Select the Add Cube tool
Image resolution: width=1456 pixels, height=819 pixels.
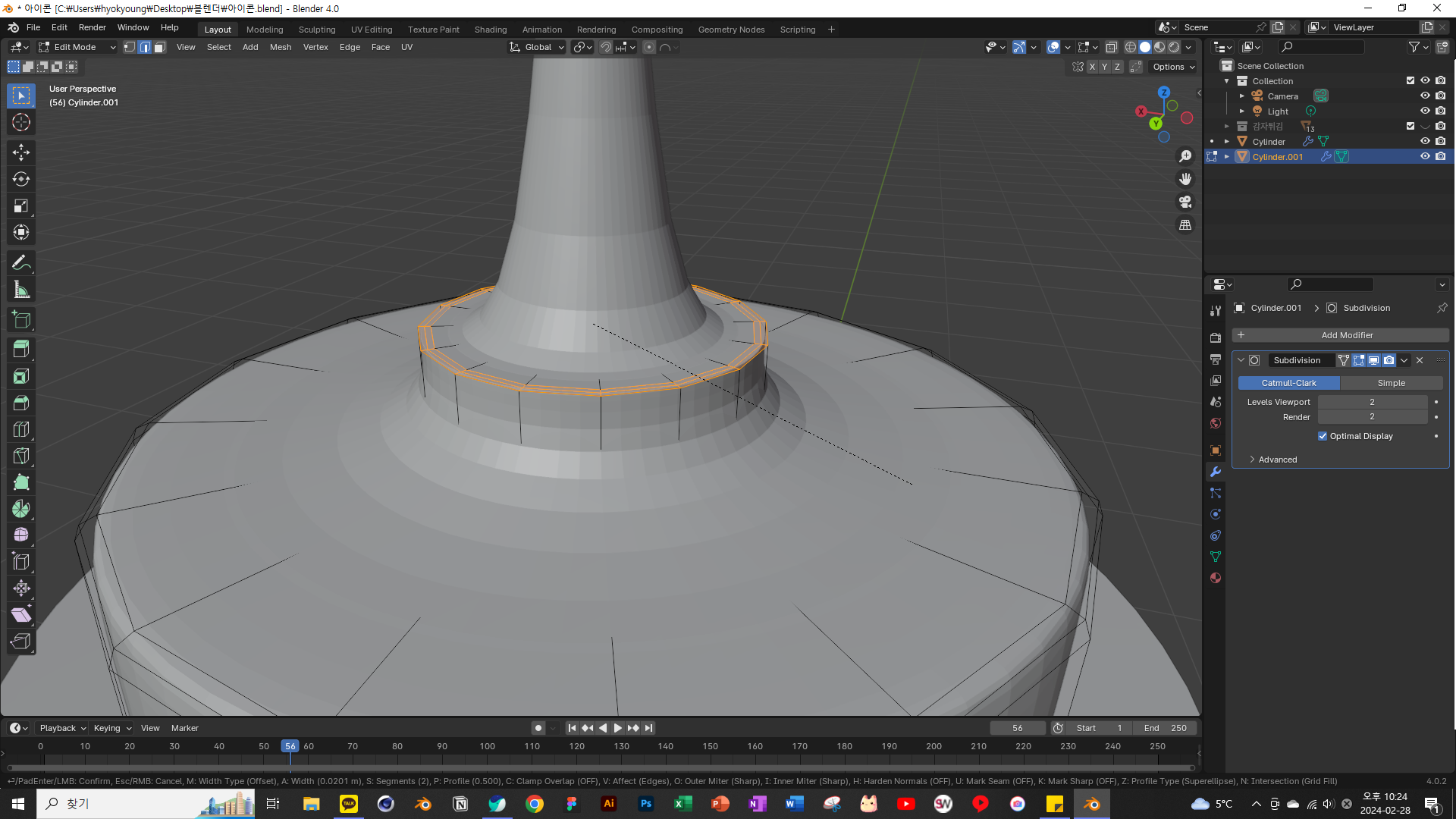tap(21, 320)
